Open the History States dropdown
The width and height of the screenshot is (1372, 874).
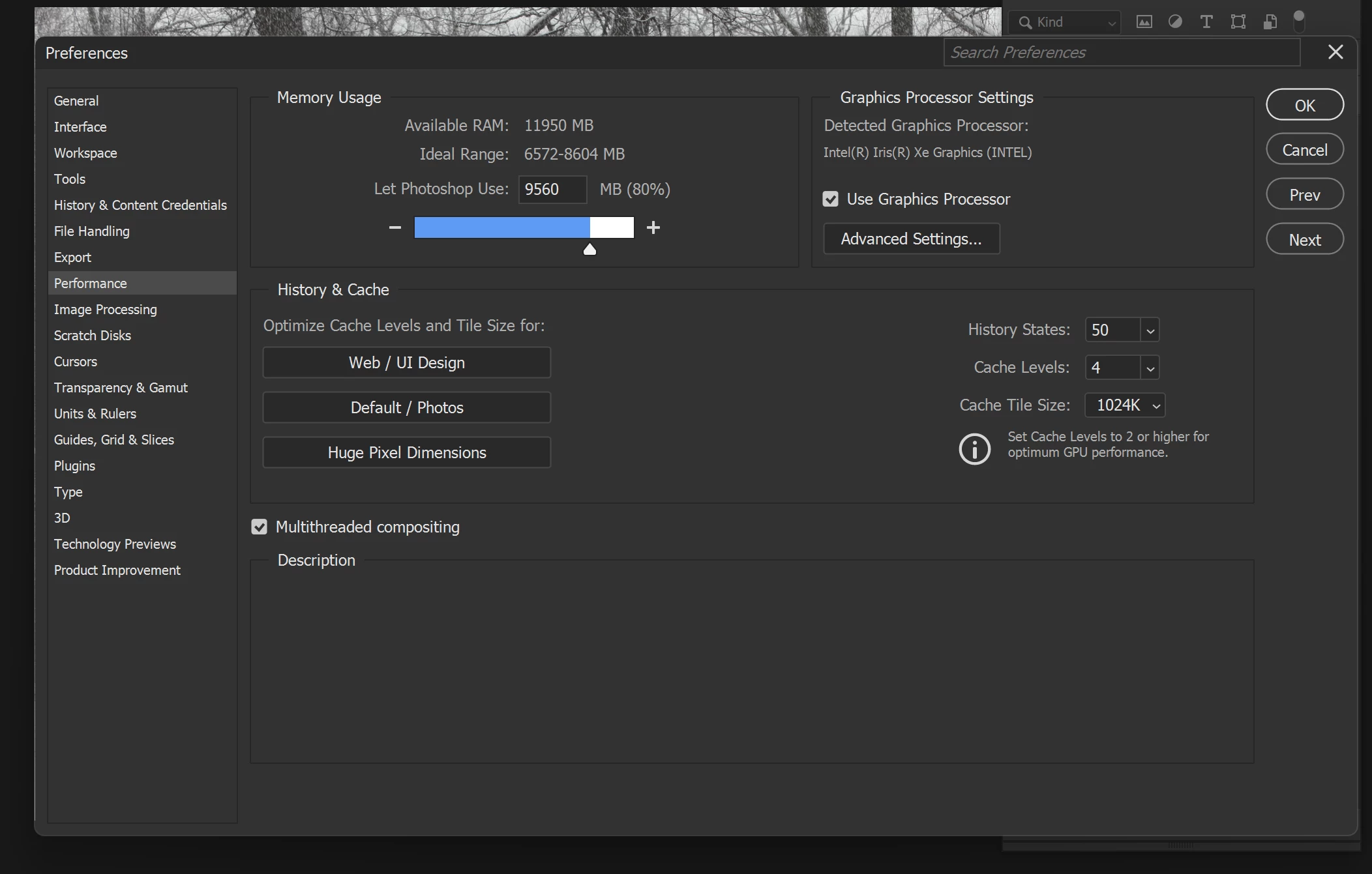(1150, 330)
